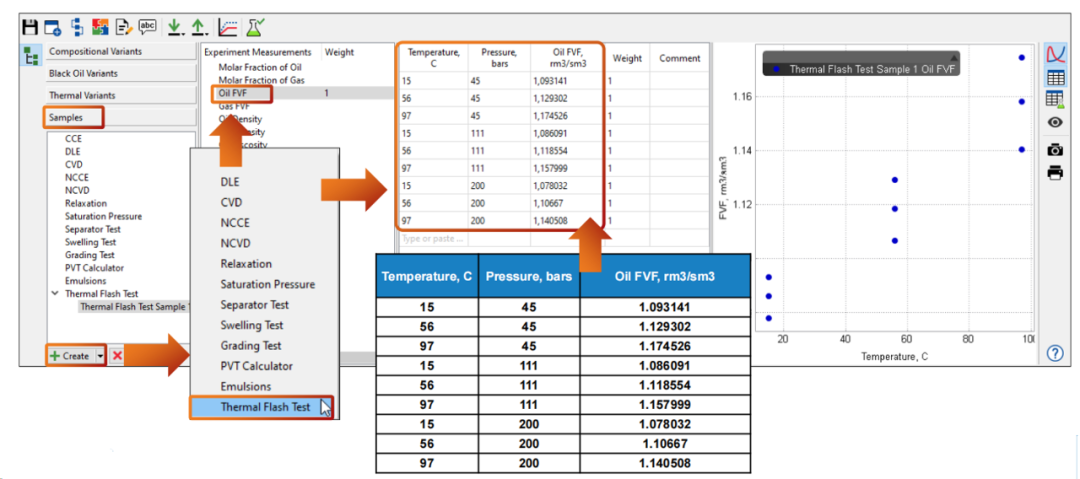Image resolution: width=1080 pixels, height=479 pixels.
Task: Choose Saturation Pressure in the popup menu
Action: point(267,284)
